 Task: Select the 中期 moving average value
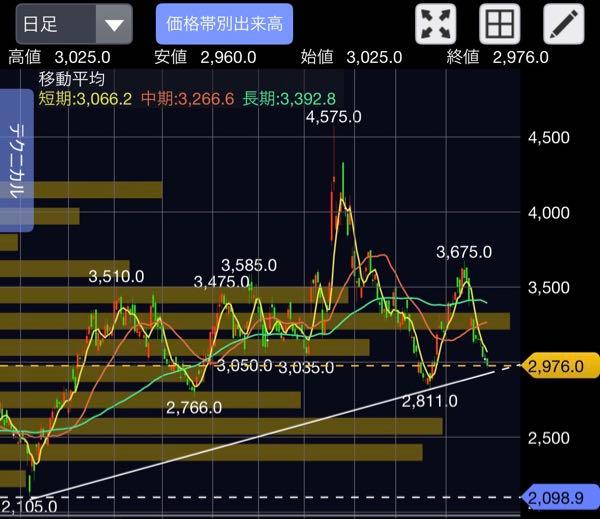188,98
